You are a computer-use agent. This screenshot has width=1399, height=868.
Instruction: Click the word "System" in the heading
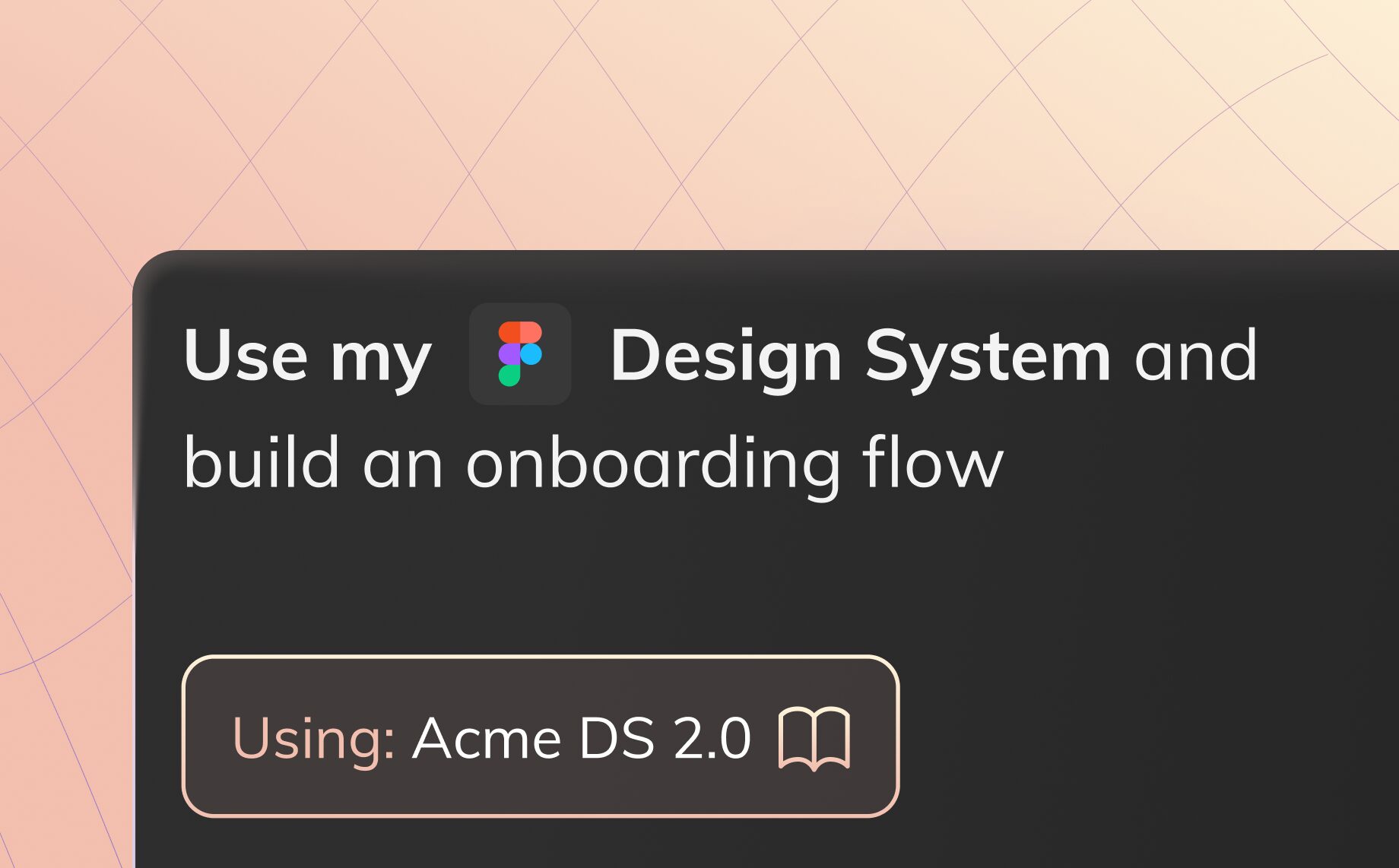point(988,356)
